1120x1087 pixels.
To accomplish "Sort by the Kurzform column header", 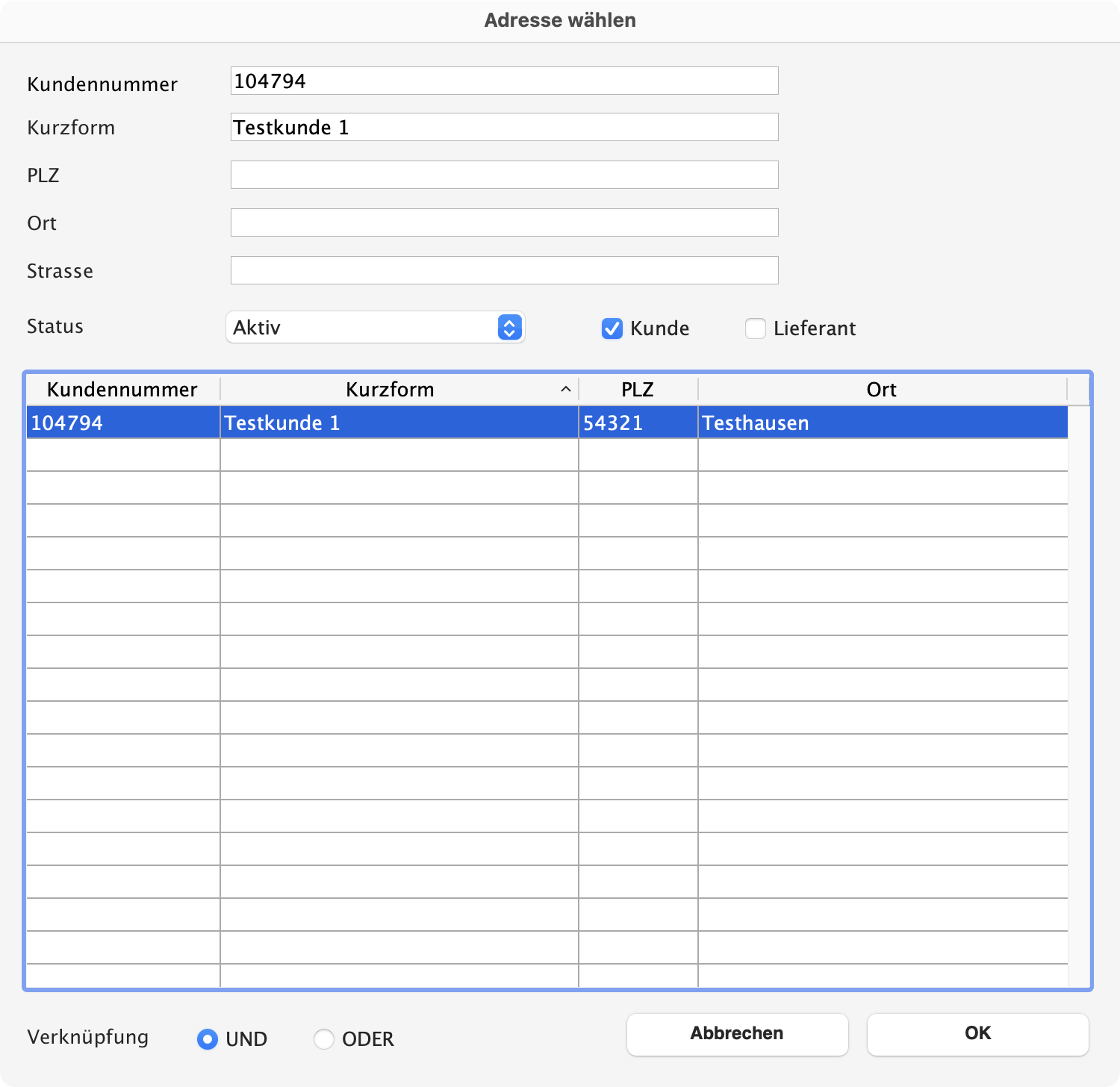I will click(x=390, y=390).
